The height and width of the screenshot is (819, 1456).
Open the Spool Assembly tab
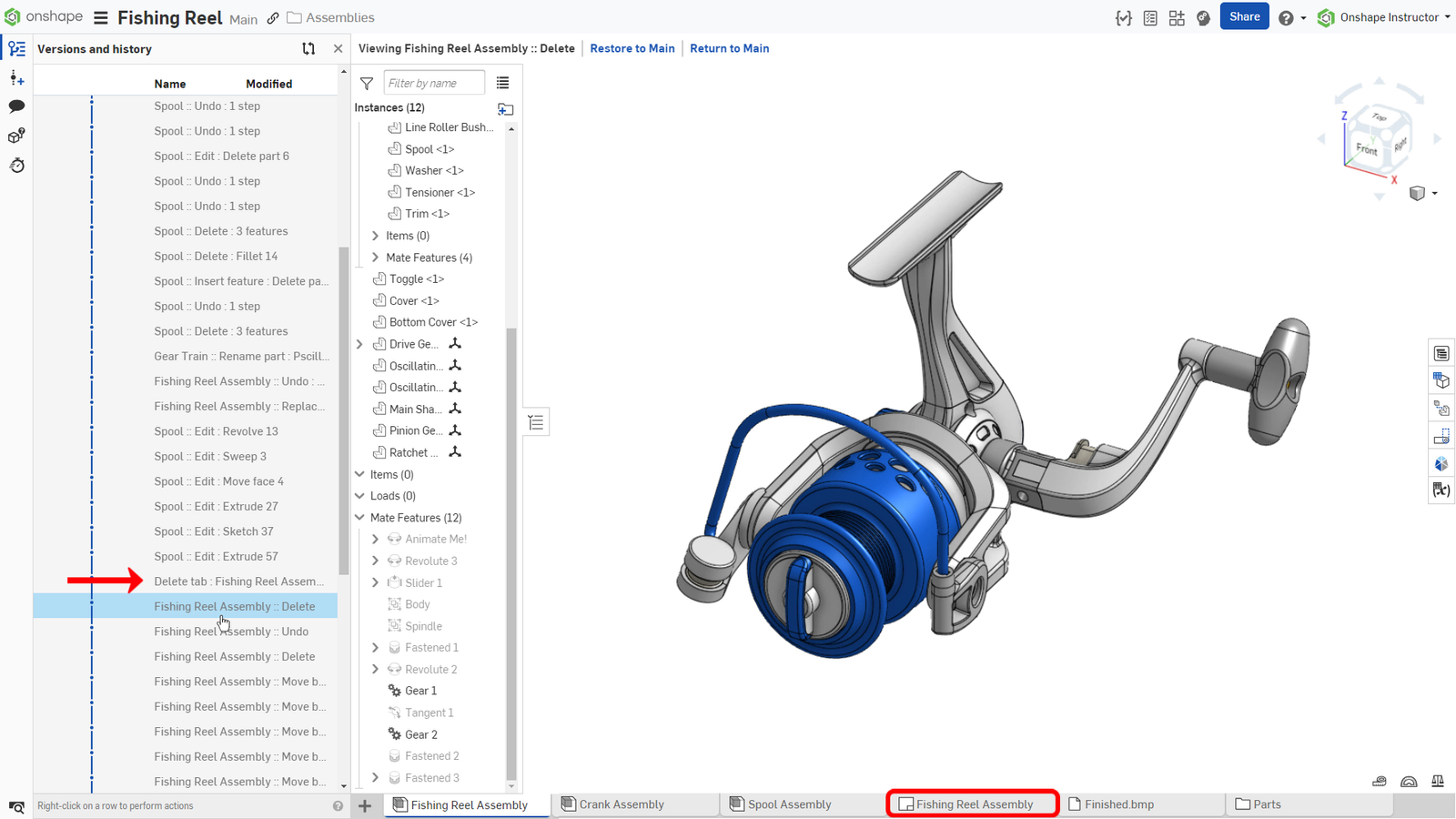[789, 804]
